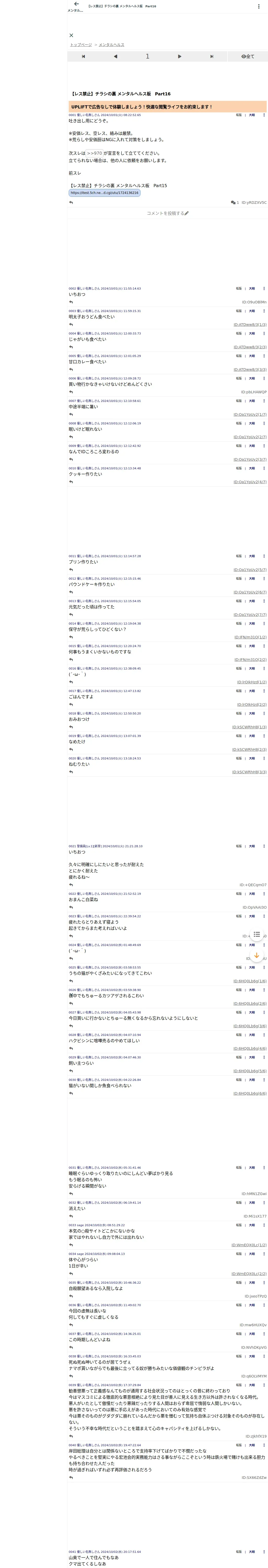
Task: Click 垢版 on post 0029
Action: click(x=239, y=1058)
